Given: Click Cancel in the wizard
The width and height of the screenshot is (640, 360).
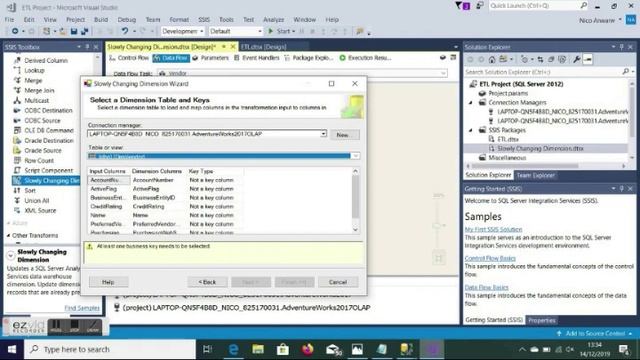Looking at the screenshot, I should click(338, 282).
